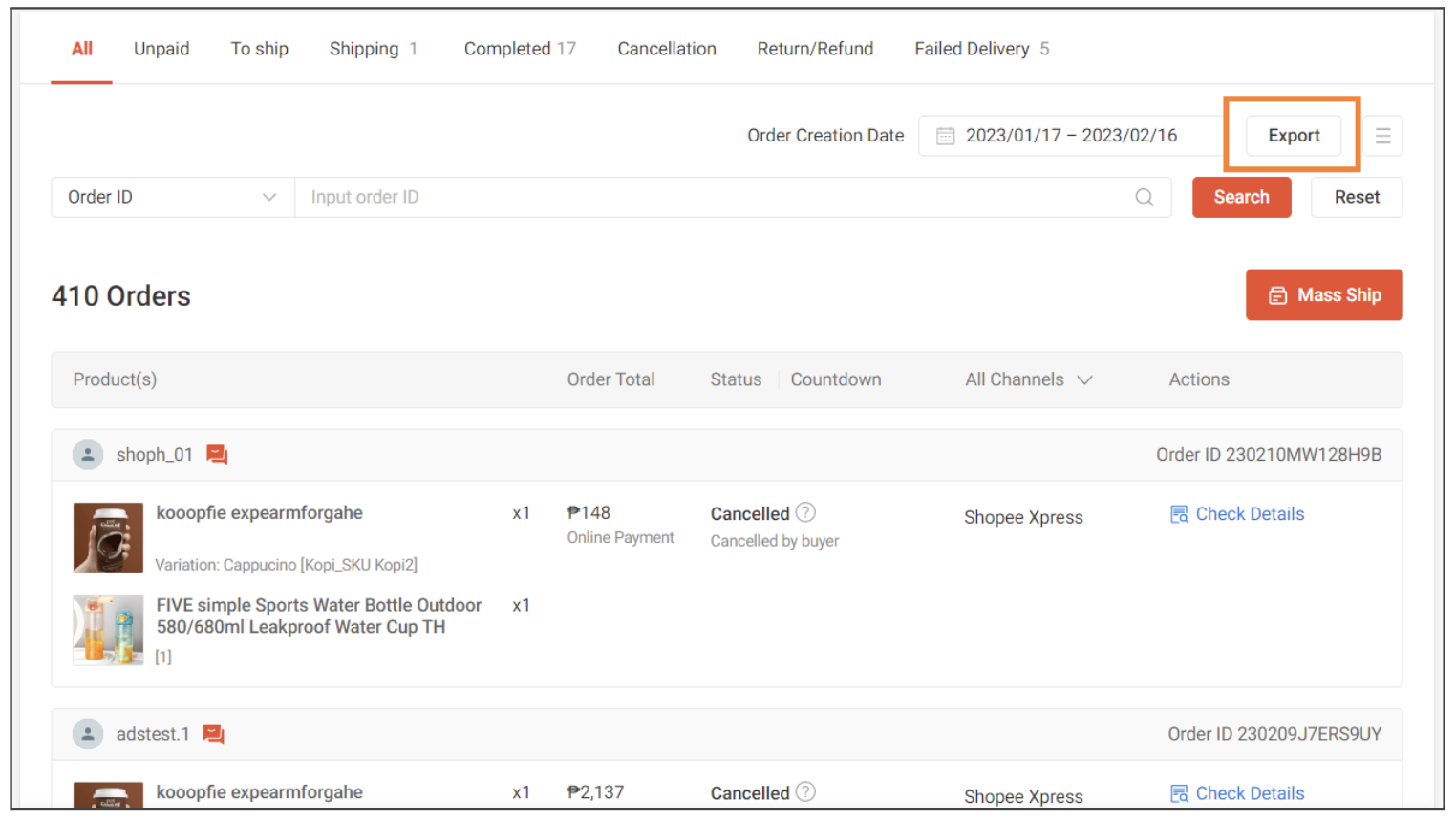Click the chat icon beside adstest.1
This screenshot has width=1456, height=822.
point(214,734)
